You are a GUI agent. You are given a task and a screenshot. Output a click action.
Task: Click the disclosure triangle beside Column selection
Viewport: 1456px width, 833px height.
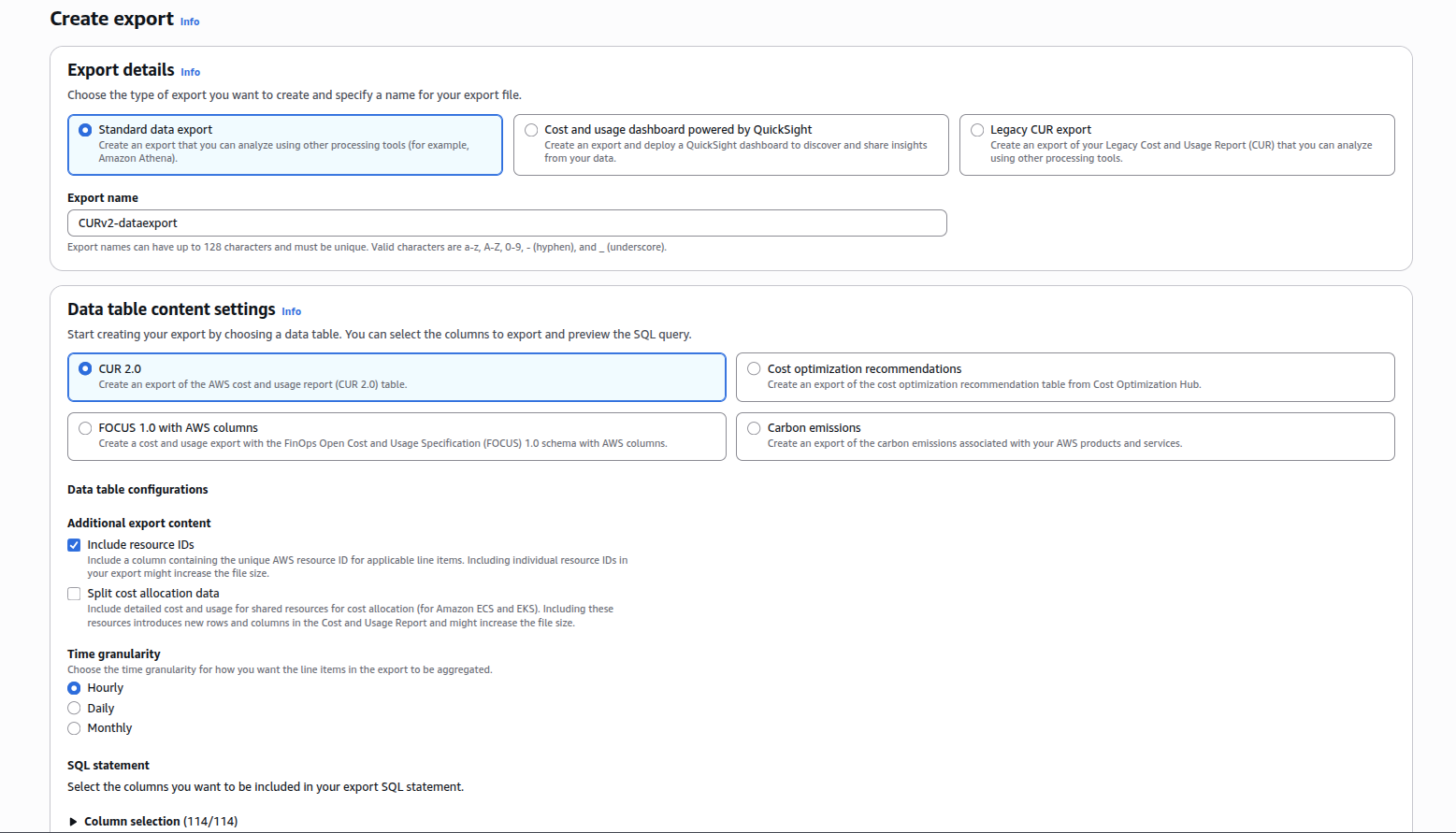[x=73, y=821]
